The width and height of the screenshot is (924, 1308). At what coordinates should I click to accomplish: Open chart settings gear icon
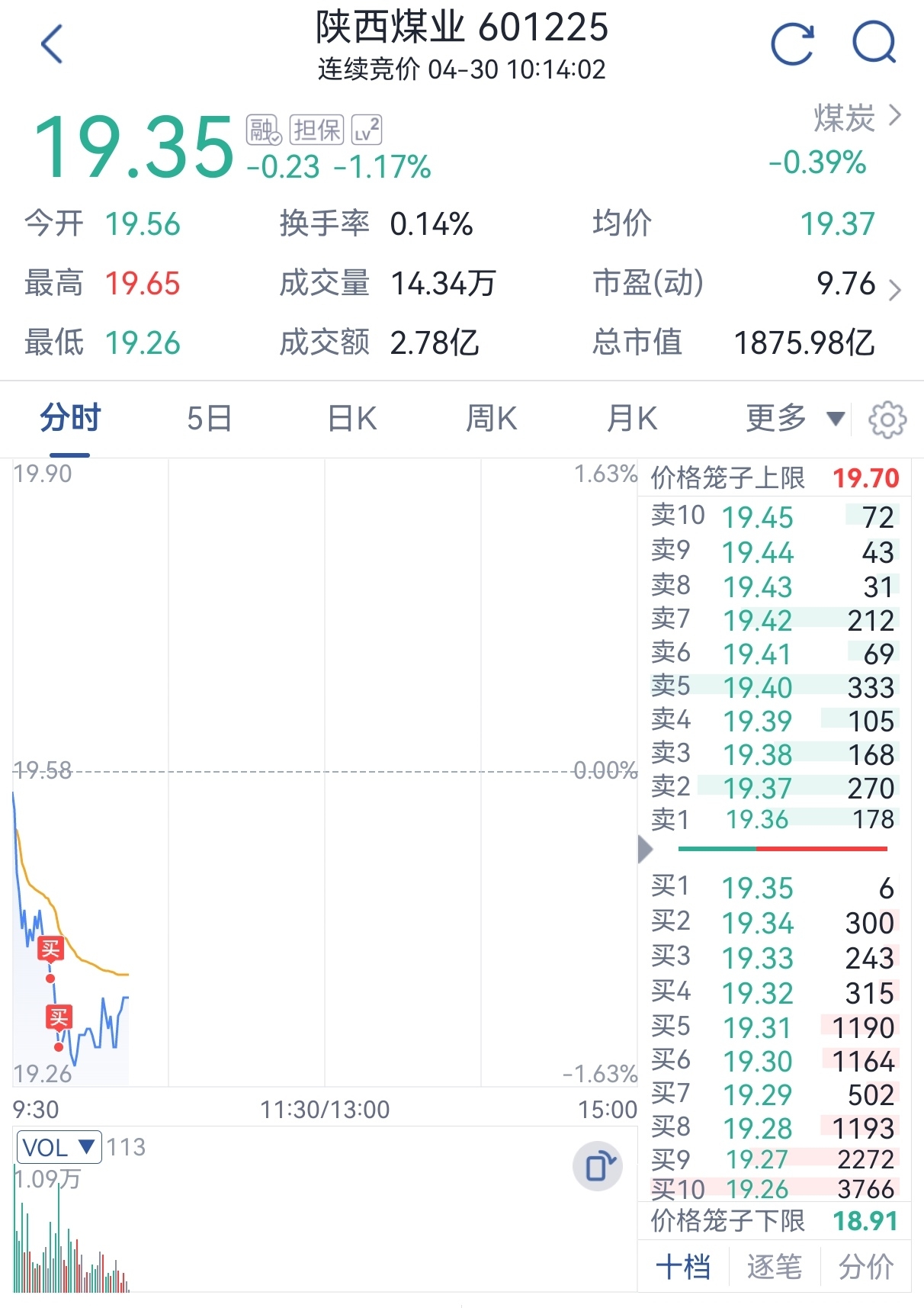(x=887, y=419)
